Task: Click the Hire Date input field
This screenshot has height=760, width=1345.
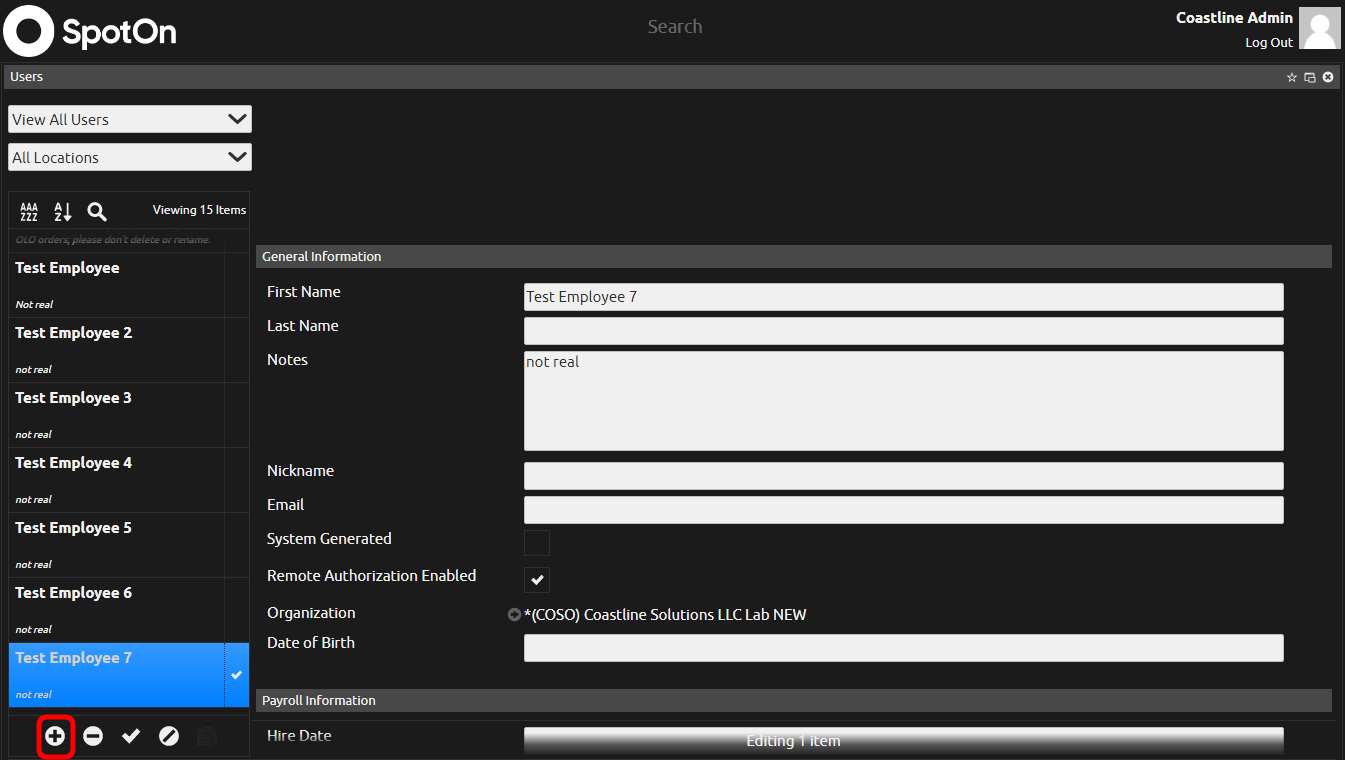Action: [x=904, y=741]
